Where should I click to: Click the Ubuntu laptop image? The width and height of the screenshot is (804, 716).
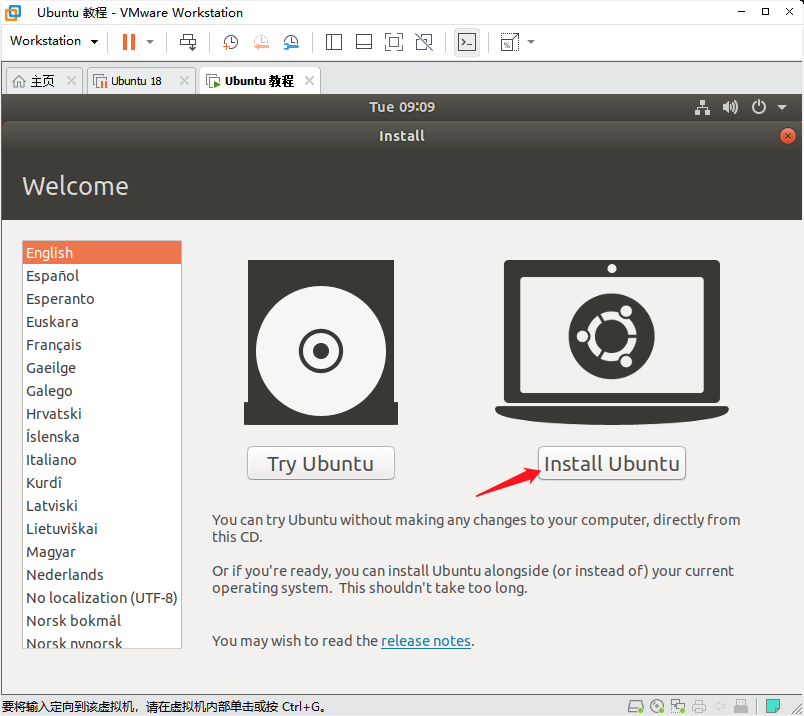point(612,343)
